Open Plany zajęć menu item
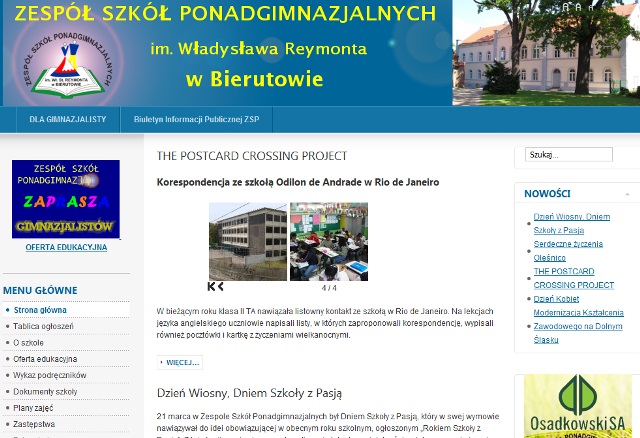 coord(33,408)
